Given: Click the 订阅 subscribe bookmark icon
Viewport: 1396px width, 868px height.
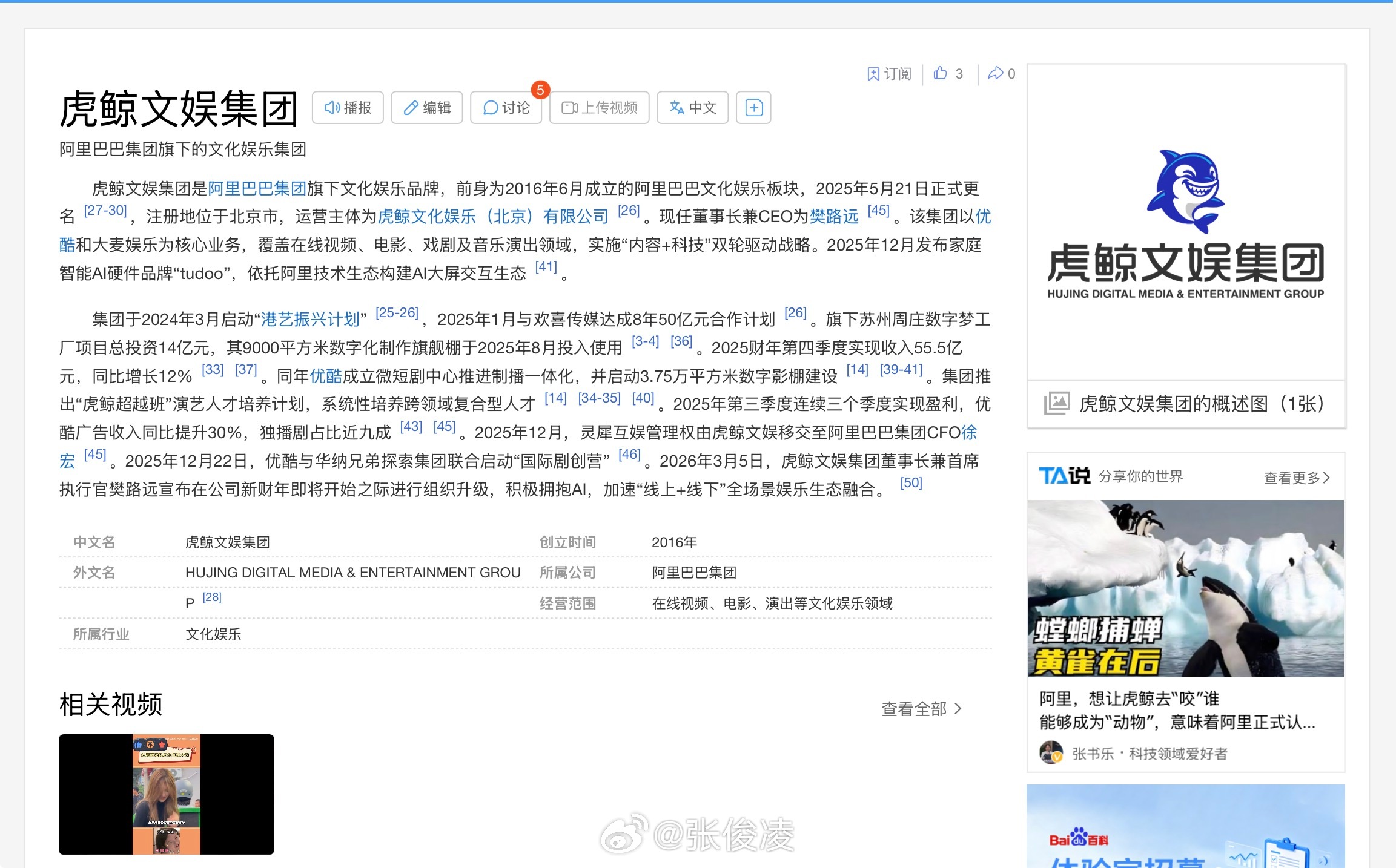Looking at the screenshot, I should pyautogui.click(x=873, y=74).
